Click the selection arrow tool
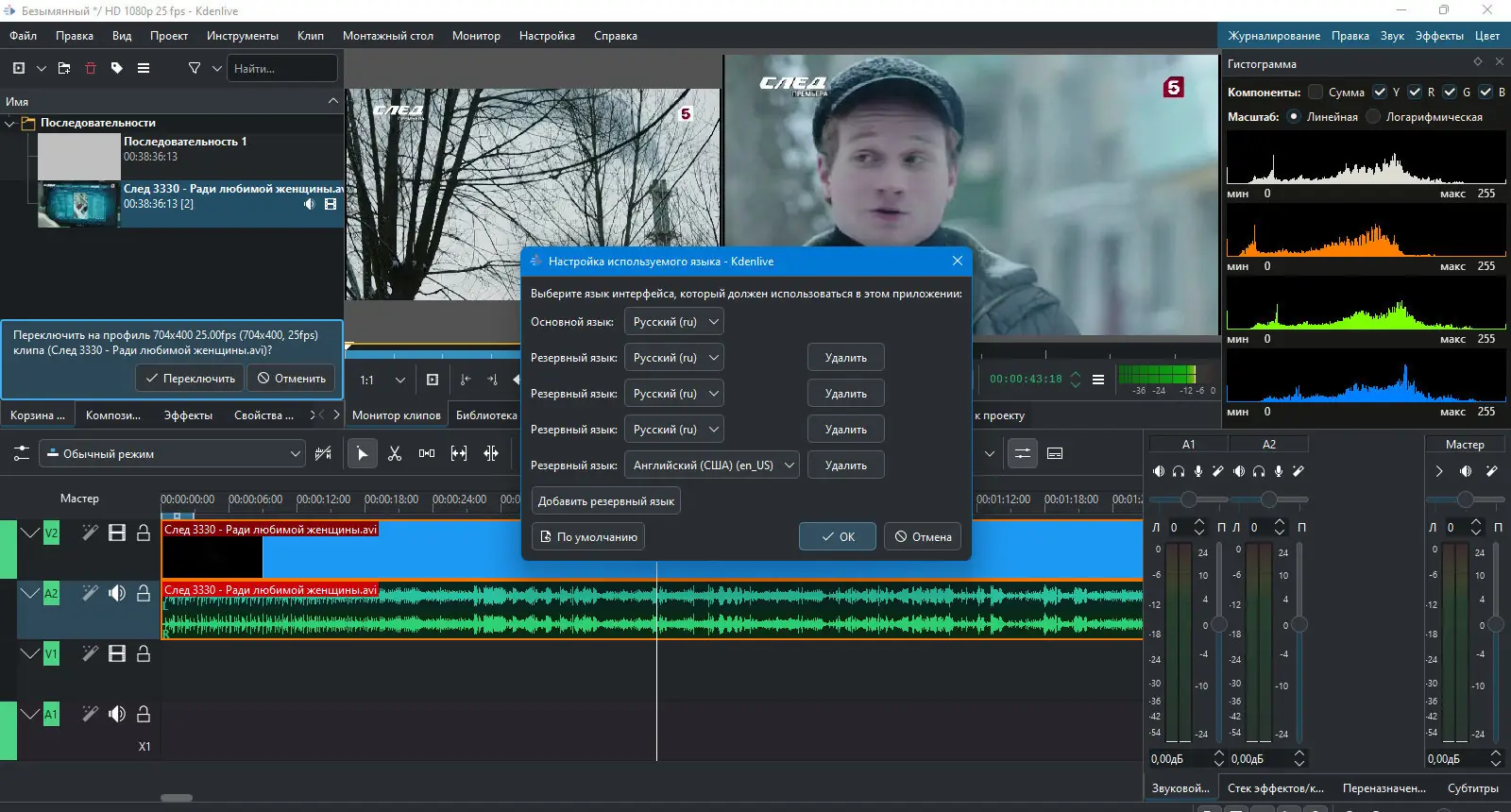 click(363, 454)
